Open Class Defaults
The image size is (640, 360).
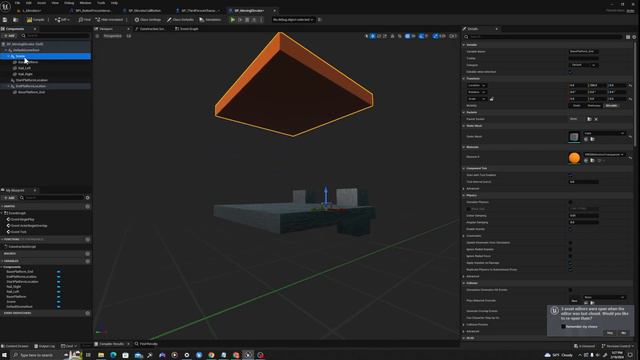click(180, 20)
